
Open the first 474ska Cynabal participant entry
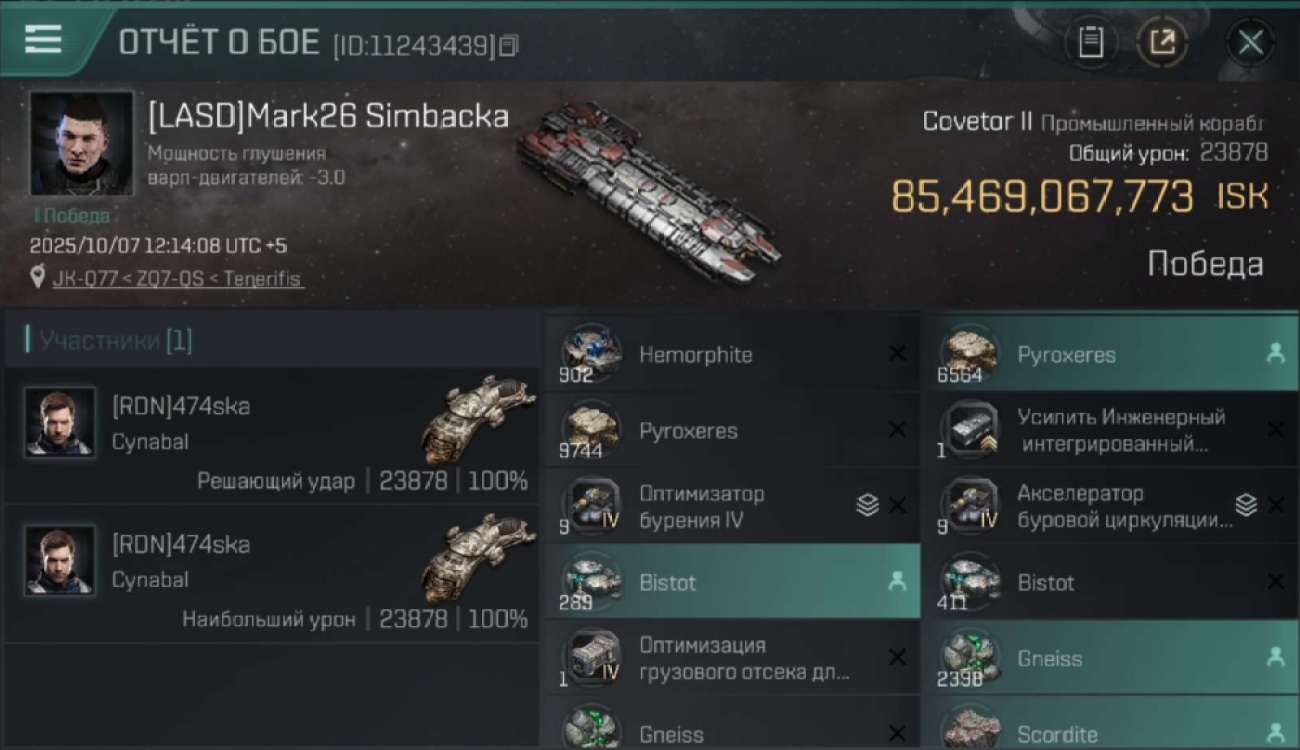[272, 437]
